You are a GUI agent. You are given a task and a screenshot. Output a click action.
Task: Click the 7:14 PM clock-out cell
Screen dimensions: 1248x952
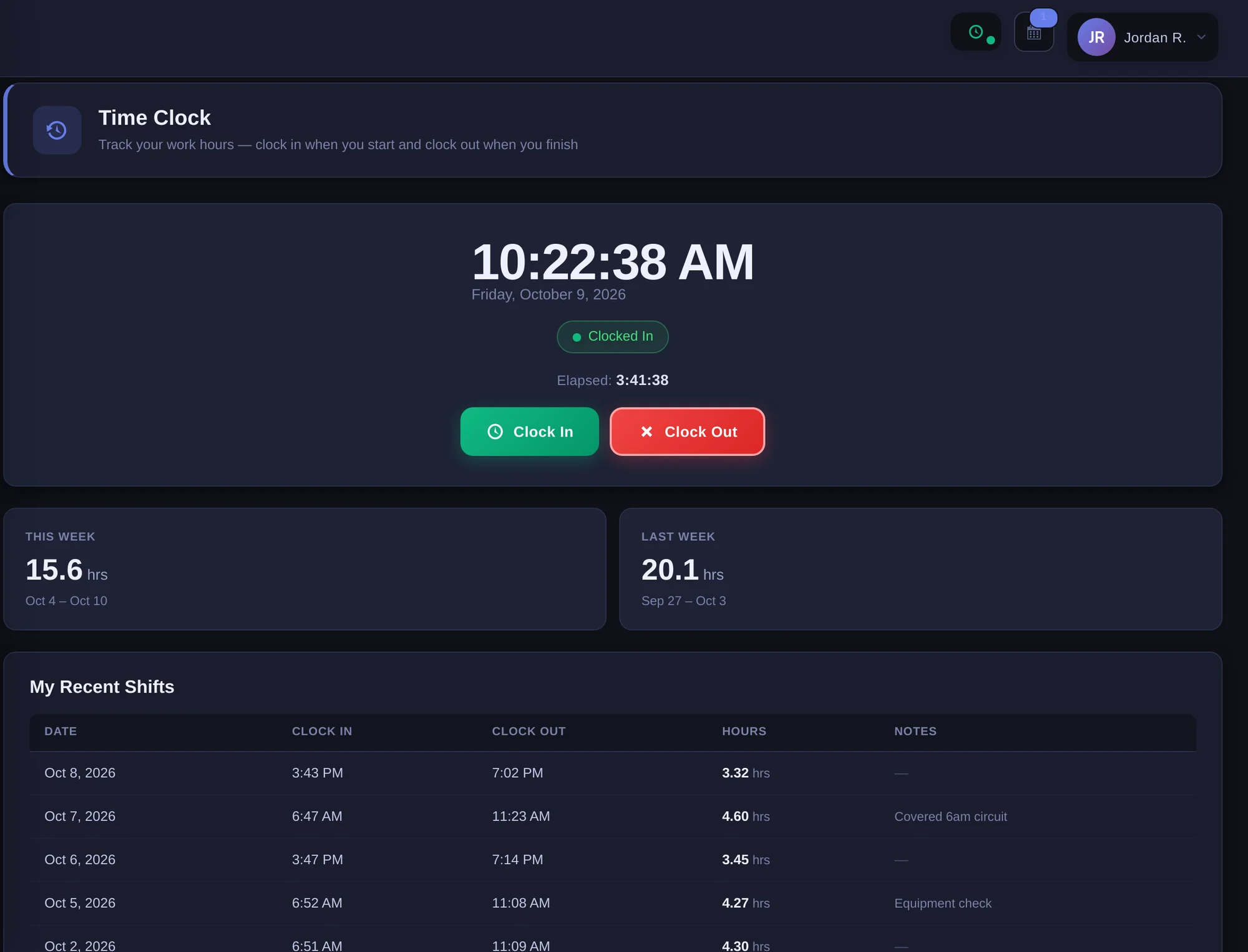click(x=517, y=860)
